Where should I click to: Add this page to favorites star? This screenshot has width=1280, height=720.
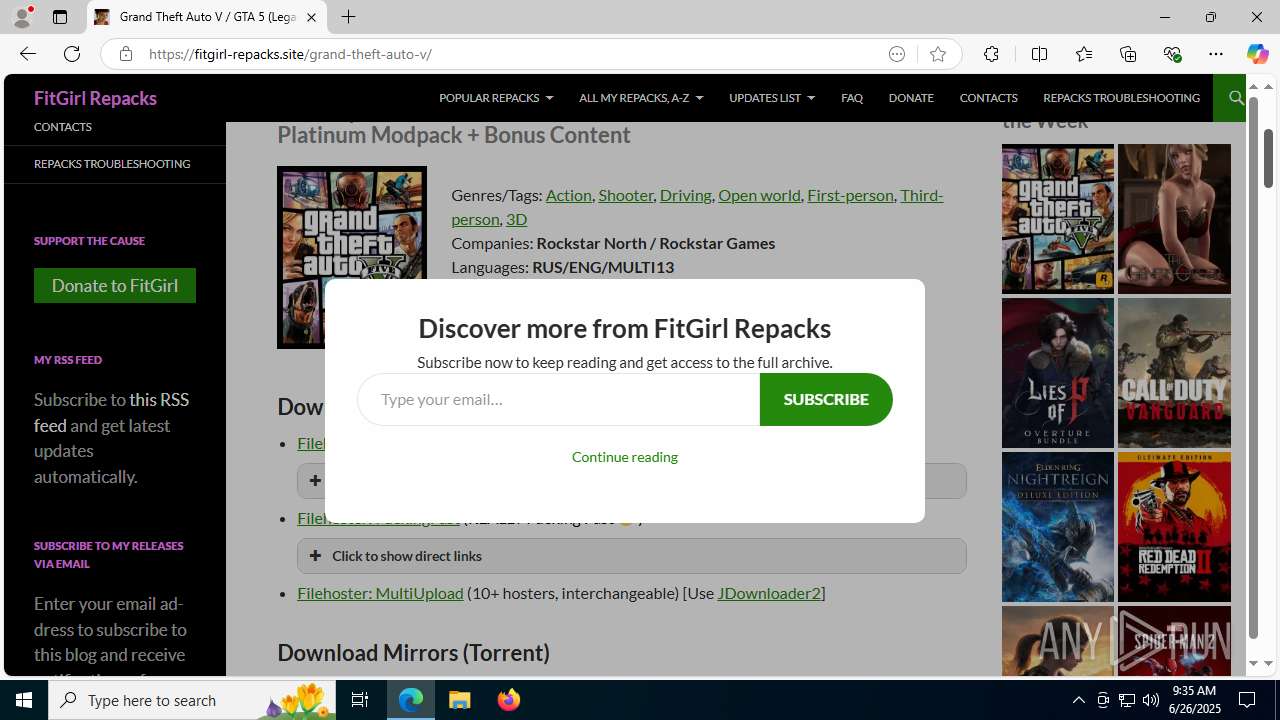pyautogui.click(x=937, y=54)
